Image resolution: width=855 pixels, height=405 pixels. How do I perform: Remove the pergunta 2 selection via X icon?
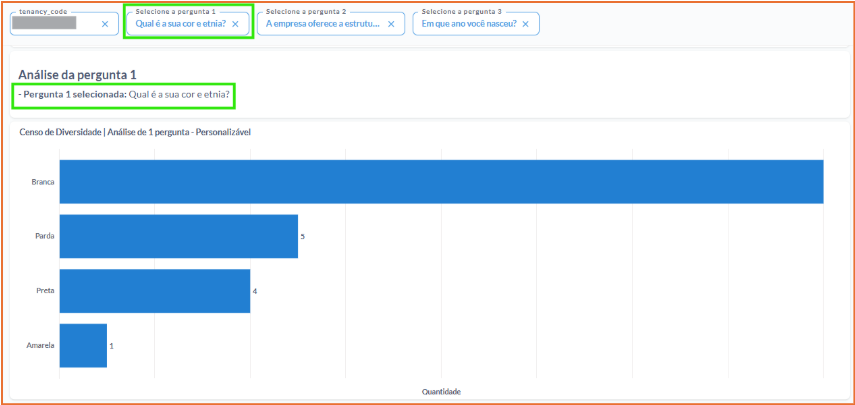coord(389,23)
